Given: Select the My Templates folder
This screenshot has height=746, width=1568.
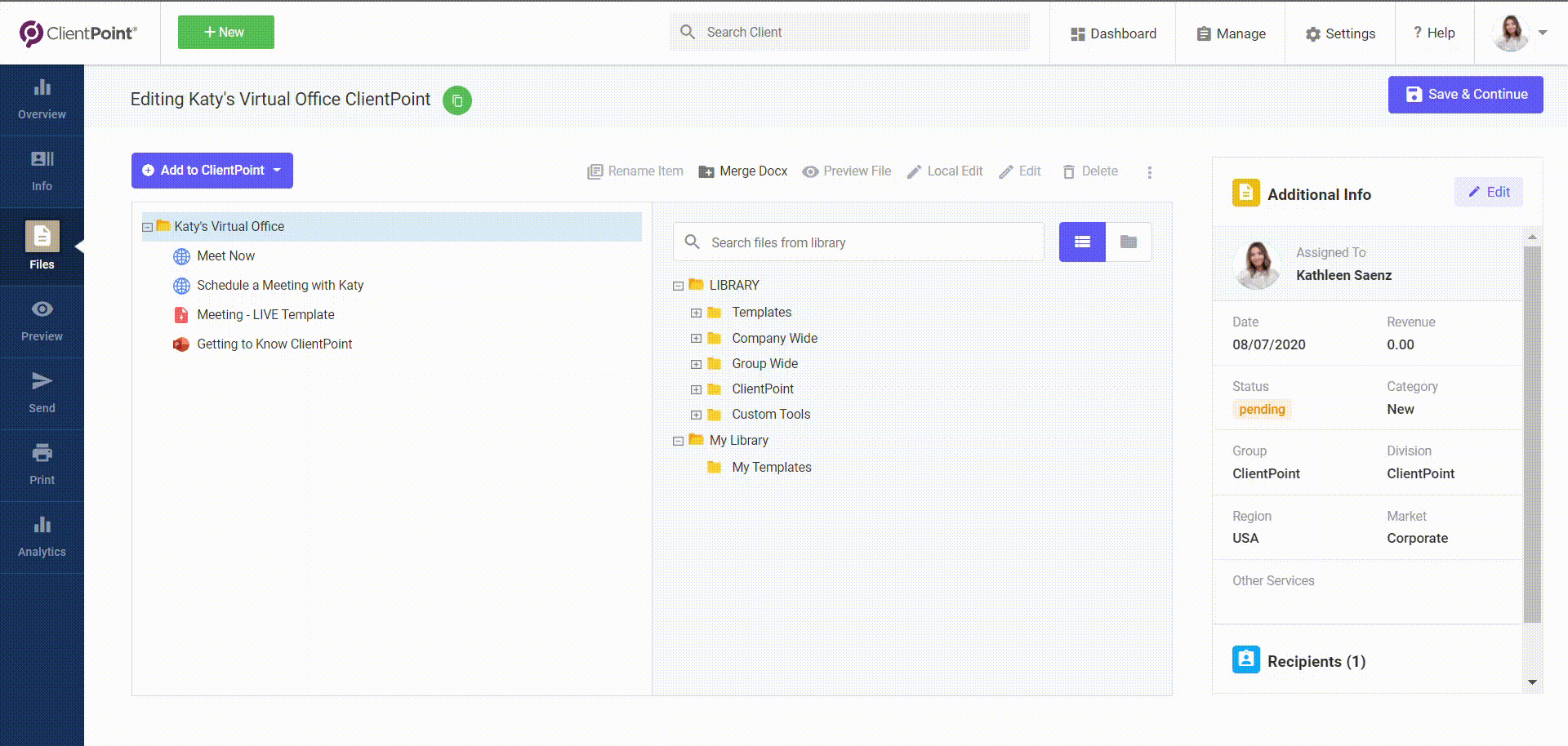Looking at the screenshot, I should click(x=772, y=468).
